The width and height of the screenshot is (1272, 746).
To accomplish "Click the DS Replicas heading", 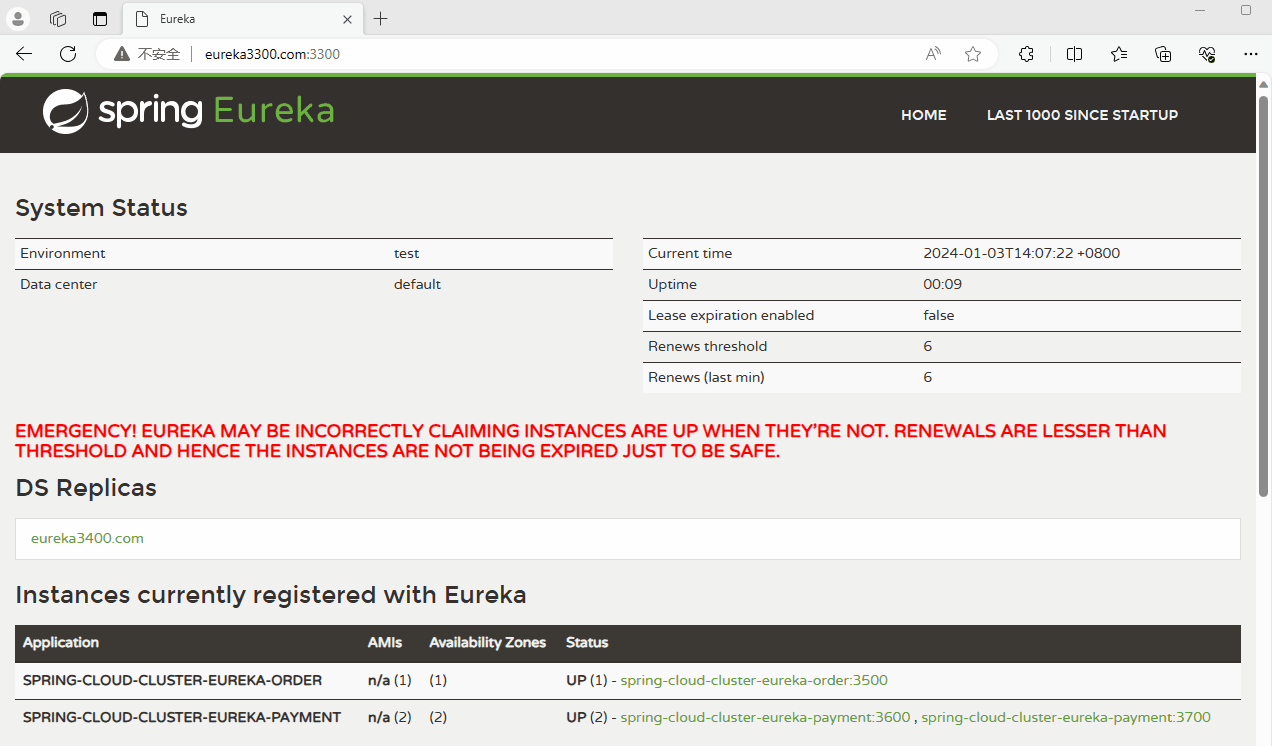I will pyautogui.click(x=86, y=488).
